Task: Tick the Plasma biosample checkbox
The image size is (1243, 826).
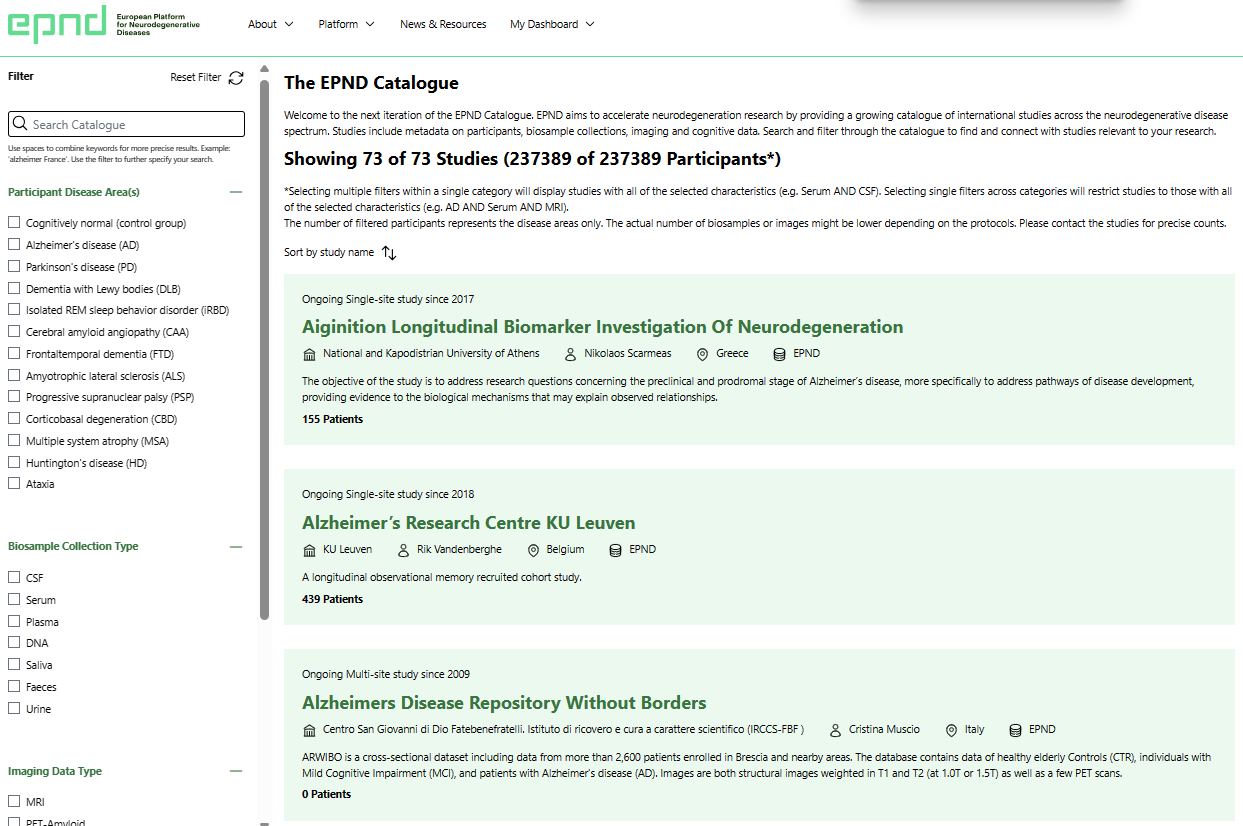Action: click(x=14, y=622)
